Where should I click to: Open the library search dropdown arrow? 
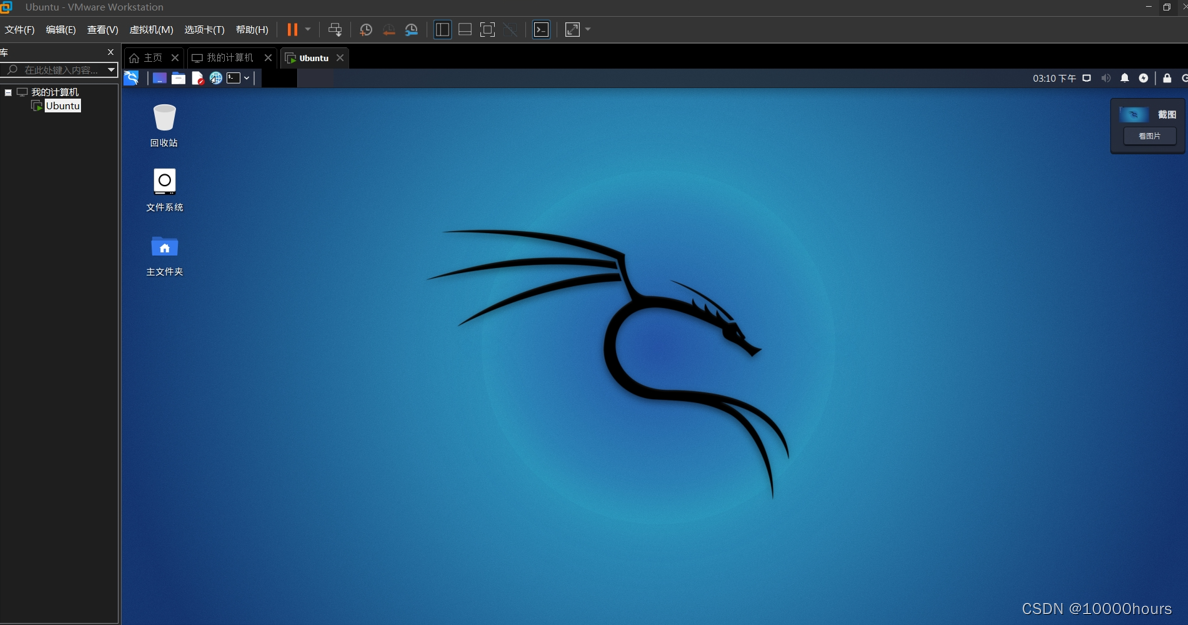(111, 70)
